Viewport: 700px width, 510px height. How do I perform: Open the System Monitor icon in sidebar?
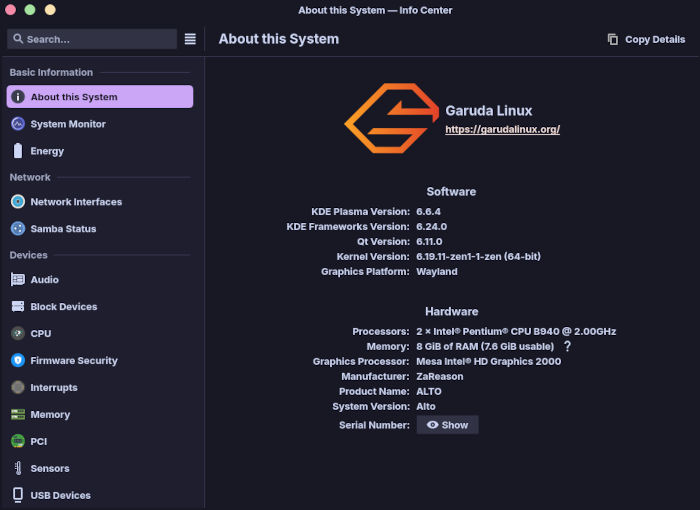click(18, 124)
